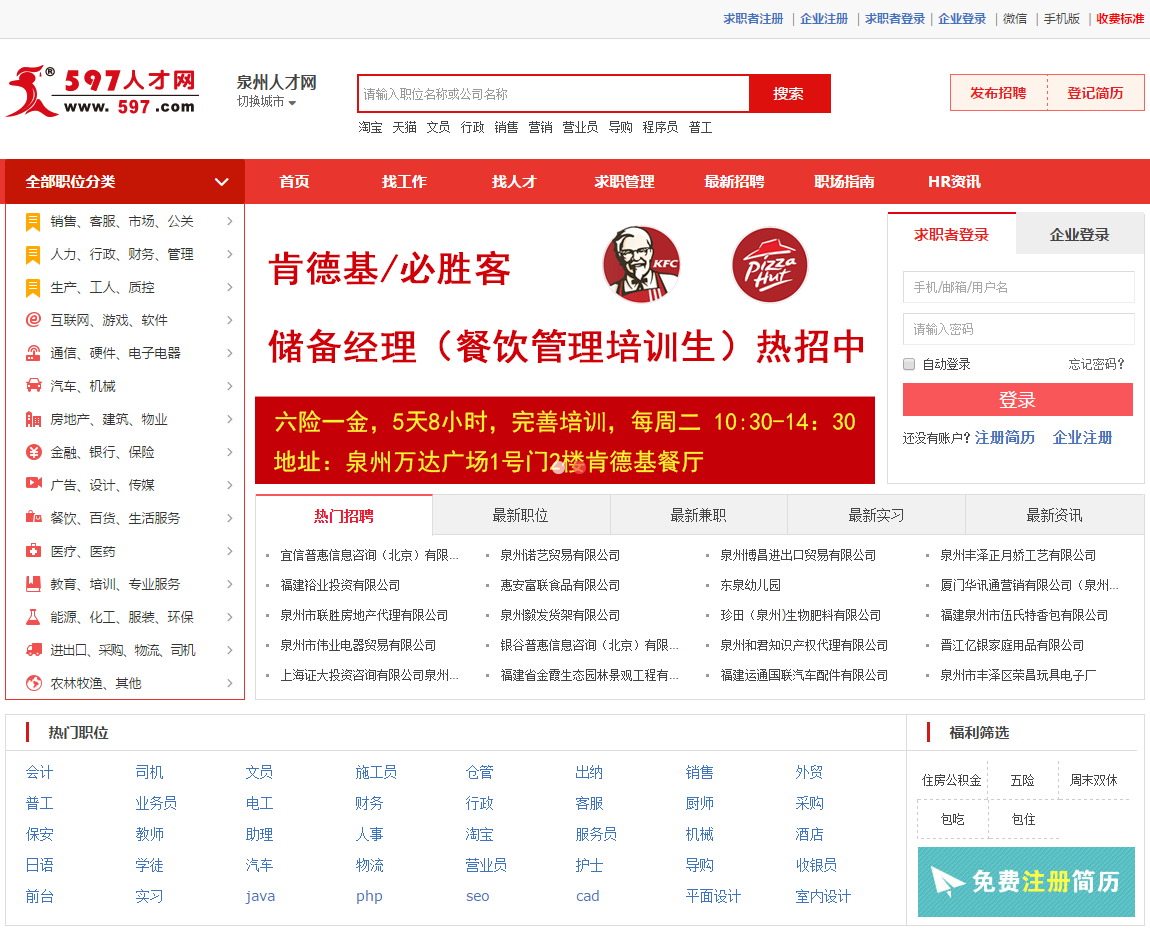Viewport: 1150px width, 932px height.
Task: Open 找人才 in the navigation bar
Action: tap(514, 182)
